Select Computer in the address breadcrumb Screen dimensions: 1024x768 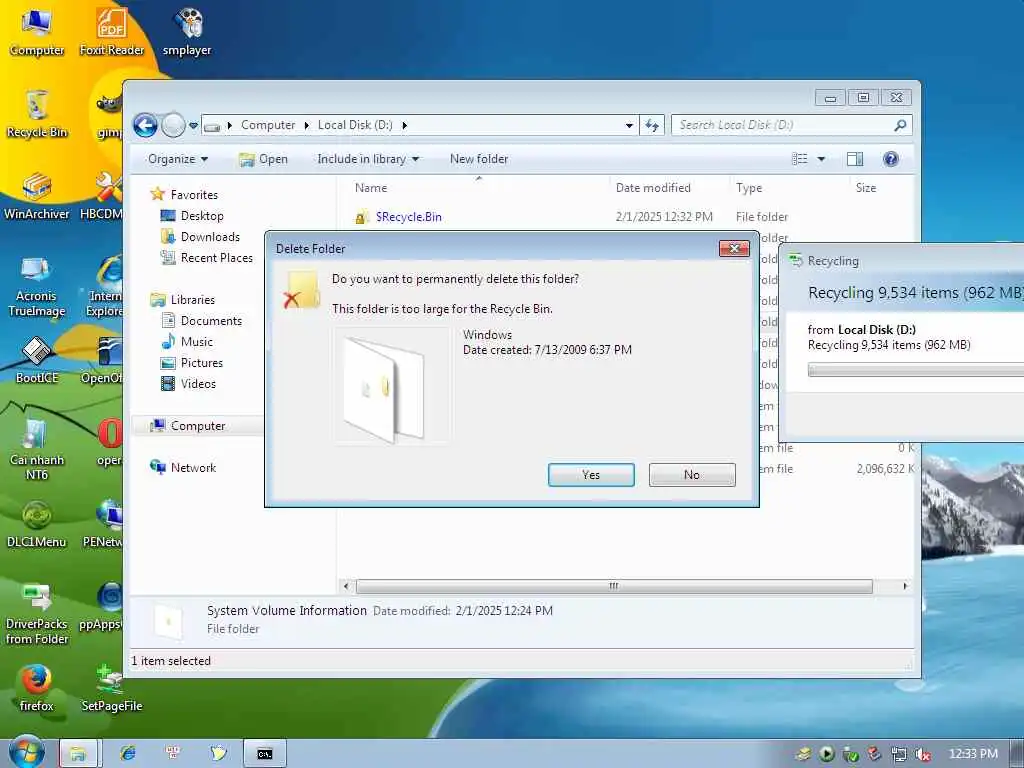(x=268, y=125)
